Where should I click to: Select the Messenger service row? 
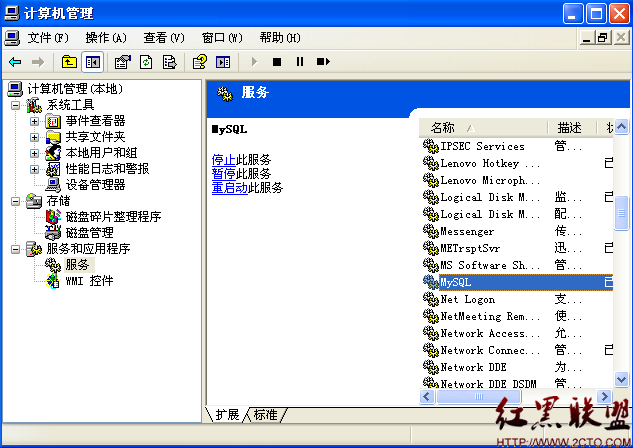[517, 231]
